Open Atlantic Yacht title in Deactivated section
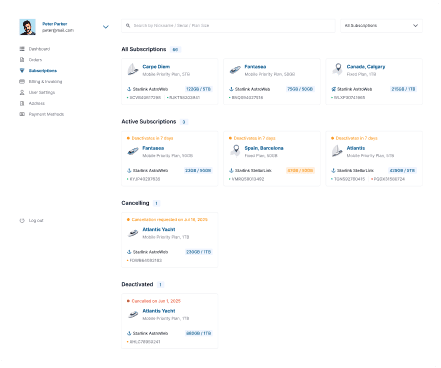The height and width of the screenshot is (368, 441). (159, 311)
